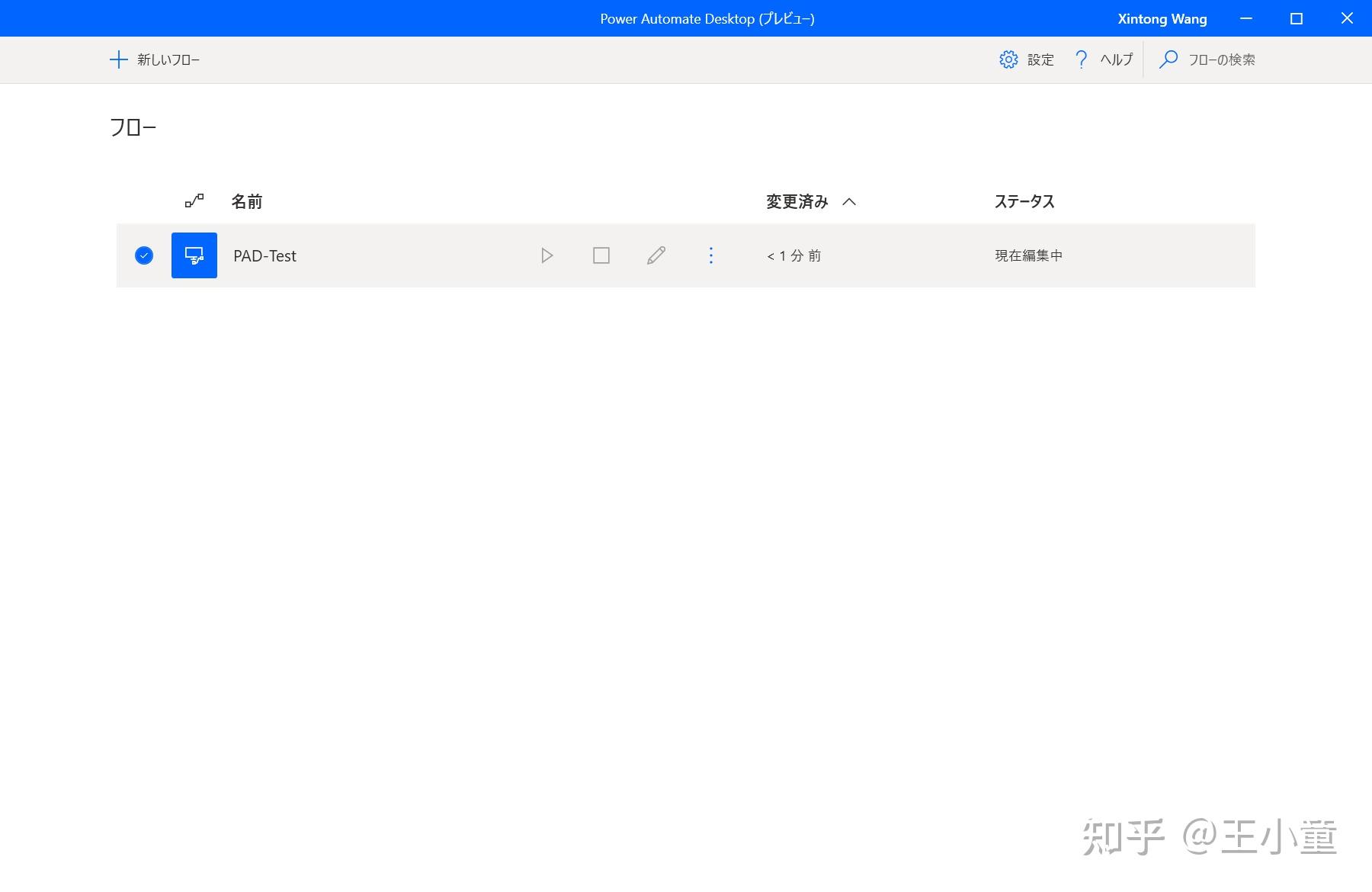Toggle selection of the PAD-Test flow
Screen dimensions: 1372x892
(143, 255)
